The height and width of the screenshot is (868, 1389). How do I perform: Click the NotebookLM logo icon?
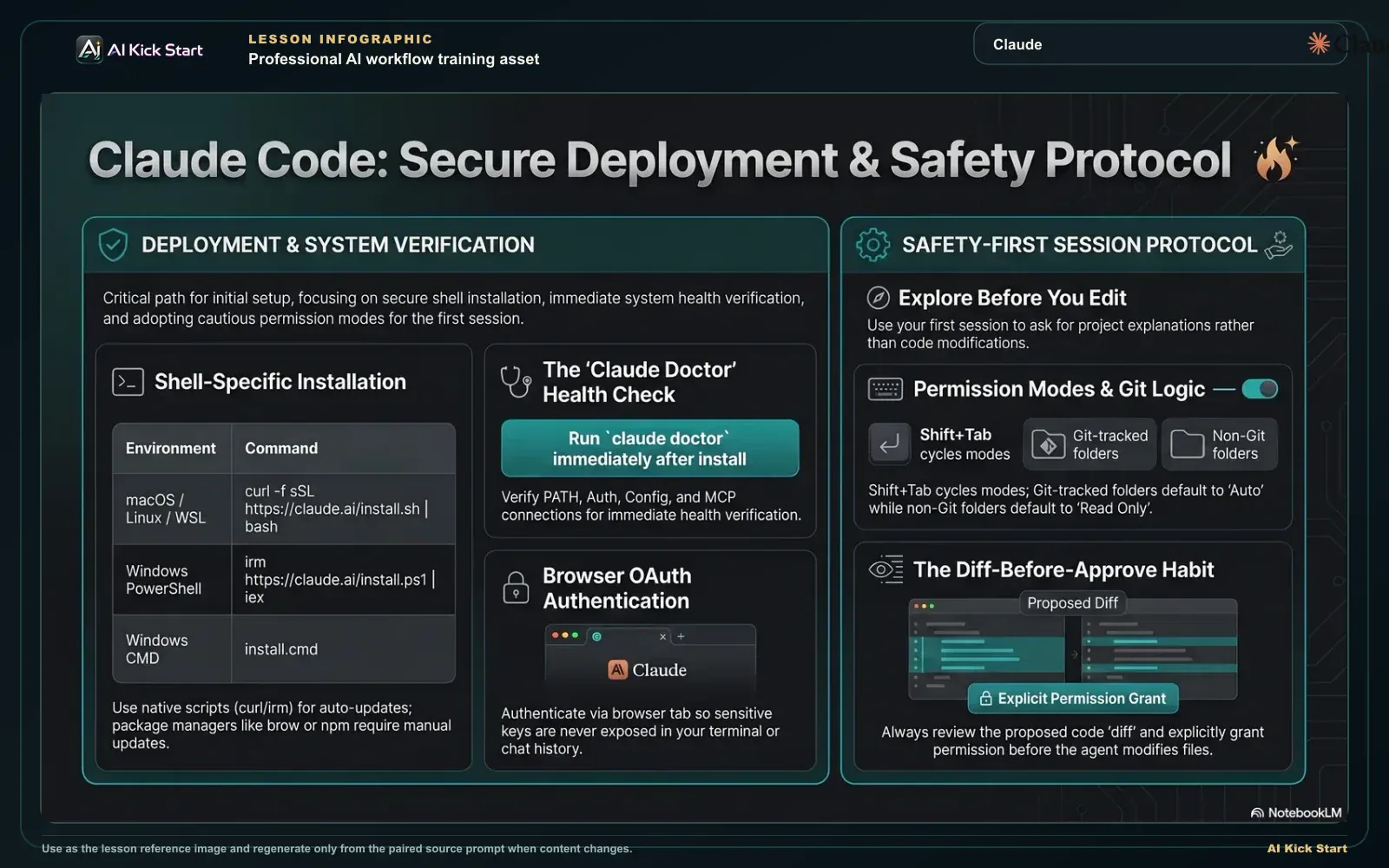pyautogui.click(x=1257, y=813)
